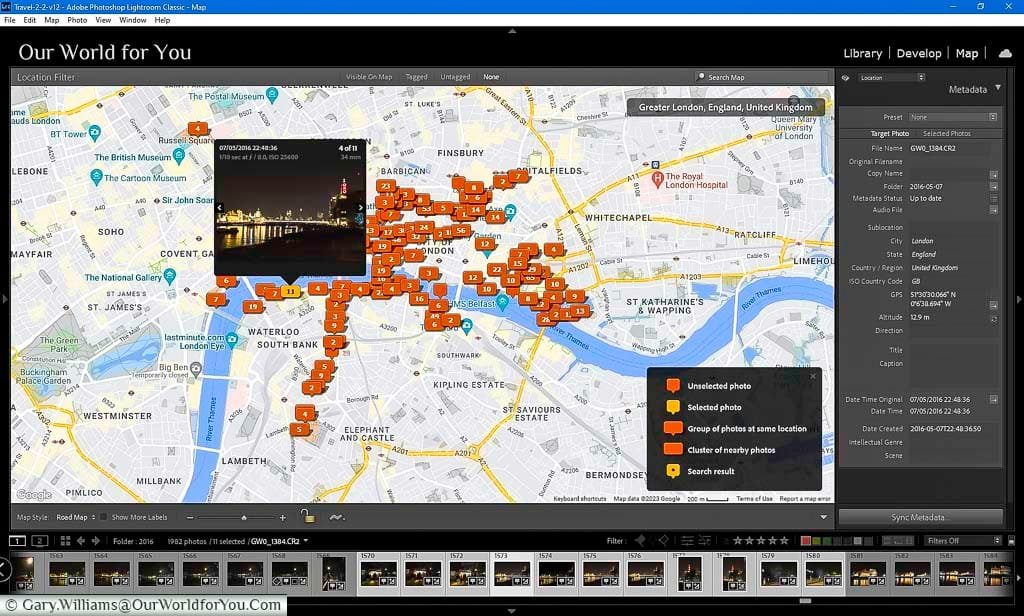
Task: Show next photo in map popup
Action: tap(360, 208)
